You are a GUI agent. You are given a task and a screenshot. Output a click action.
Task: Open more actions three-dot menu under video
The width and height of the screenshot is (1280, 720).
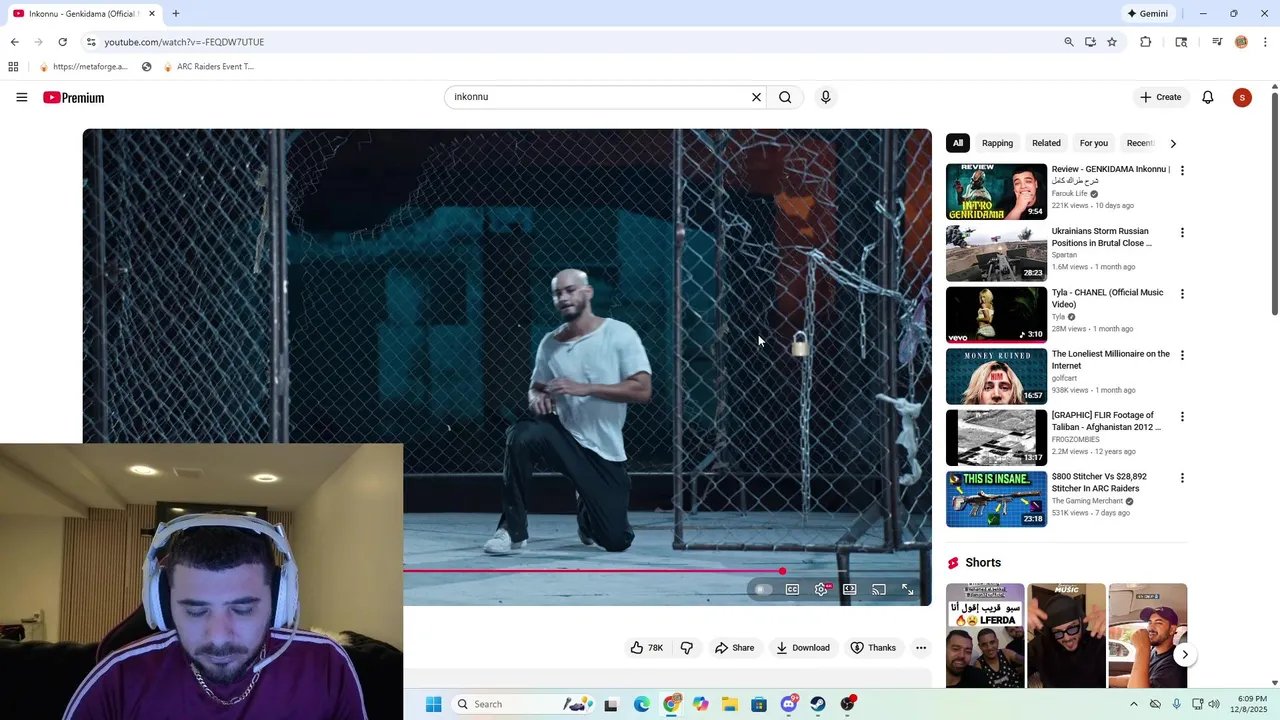click(921, 648)
